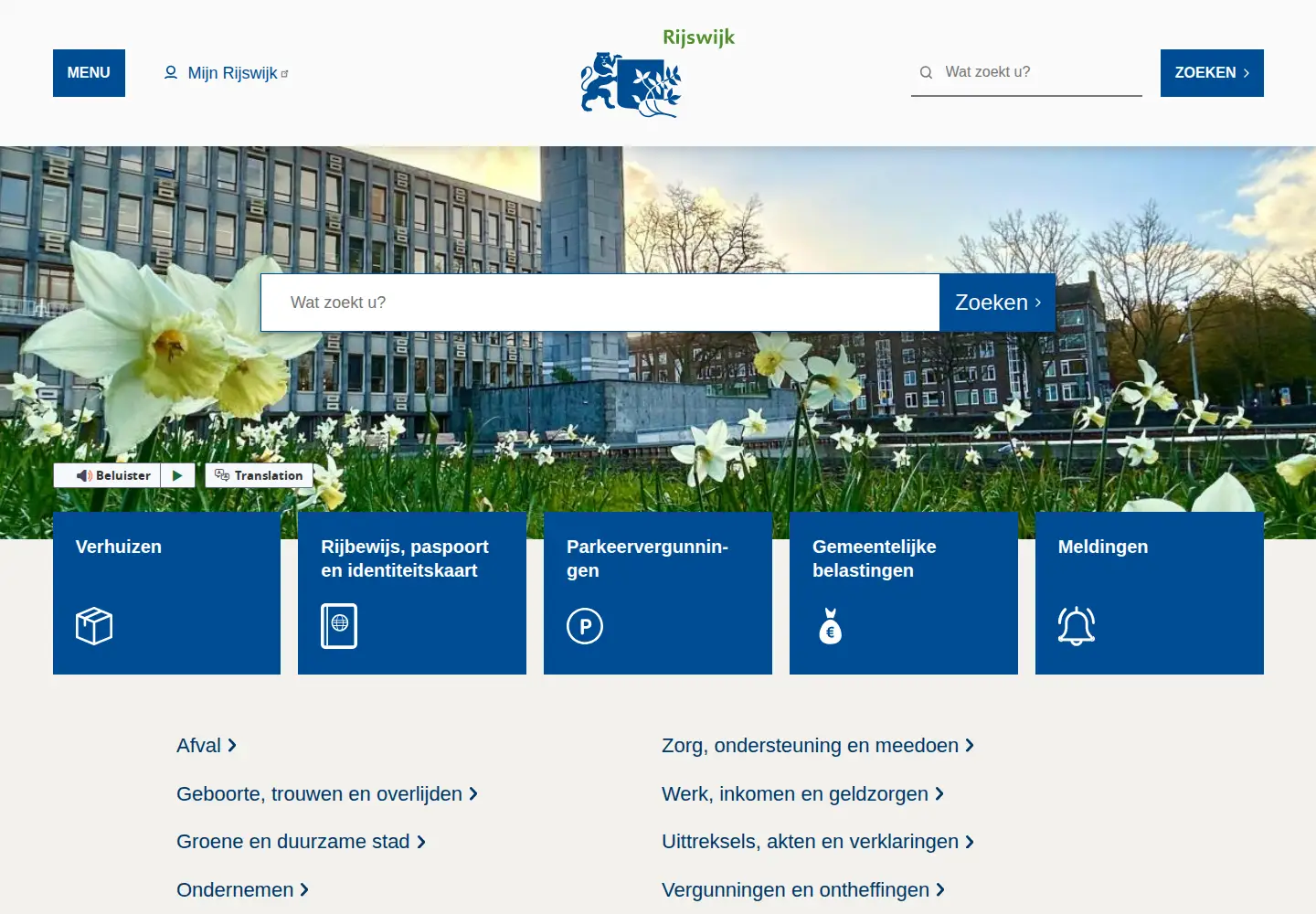Screen dimensions: 1316x914
Task: Open Zorg, ondersteuning en meedoen
Action: pos(818,746)
